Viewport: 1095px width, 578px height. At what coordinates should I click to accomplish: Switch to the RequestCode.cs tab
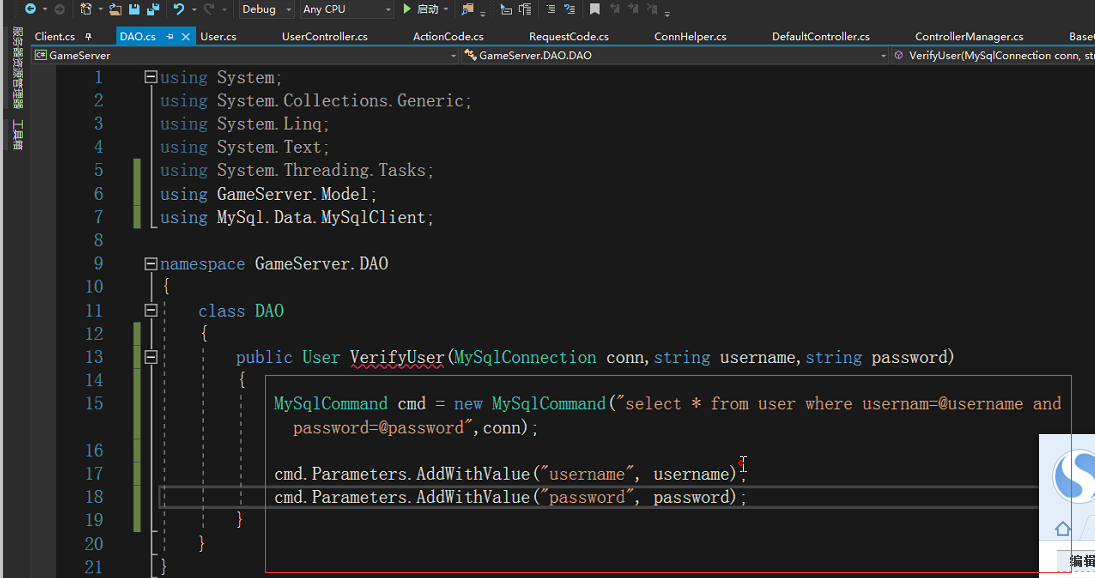pos(568,36)
